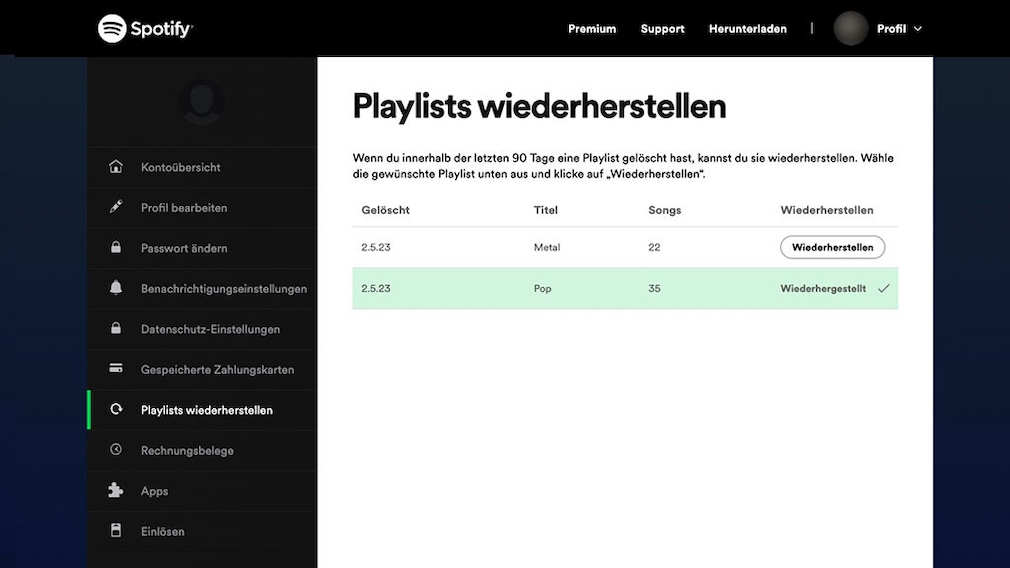Click the card icon beside Gespeicherte Zahlungskarten
Screen dimensions: 1010x568
(116, 369)
